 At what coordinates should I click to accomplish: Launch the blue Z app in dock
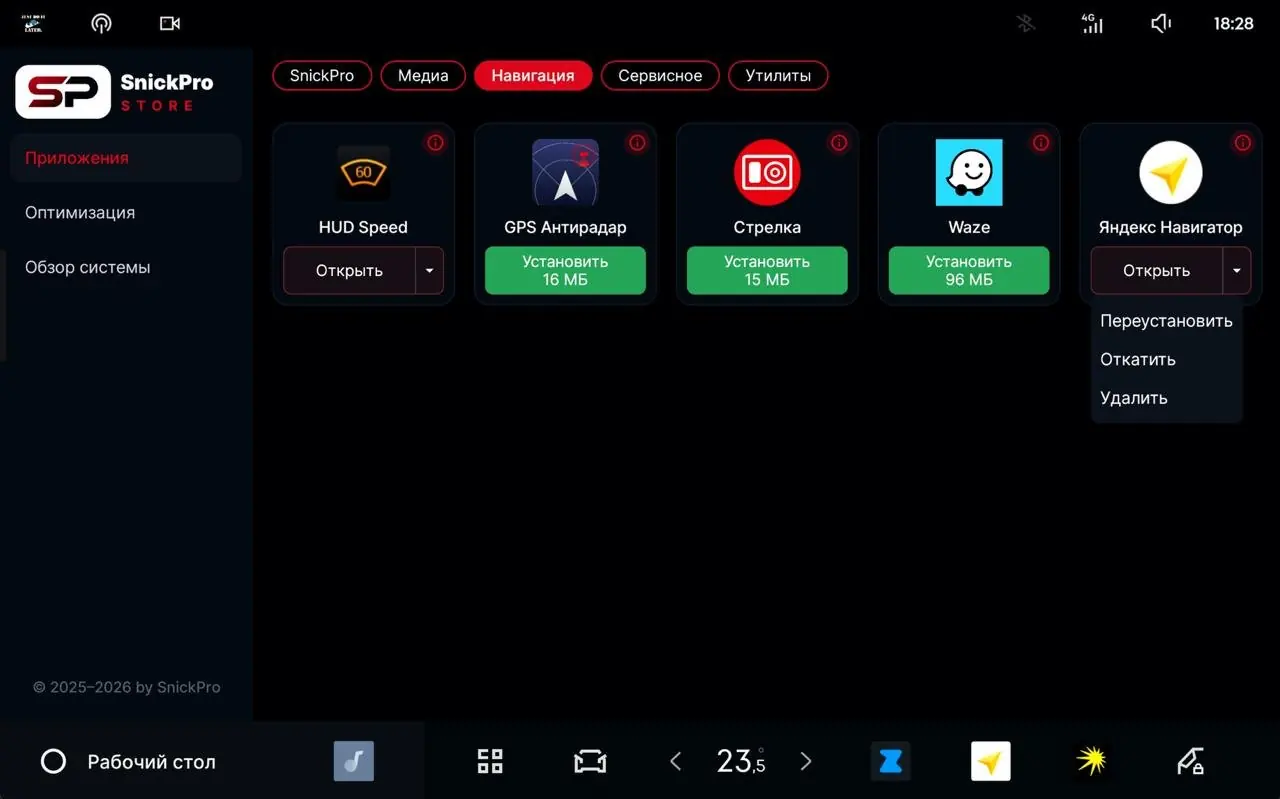(x=890, y=761)
